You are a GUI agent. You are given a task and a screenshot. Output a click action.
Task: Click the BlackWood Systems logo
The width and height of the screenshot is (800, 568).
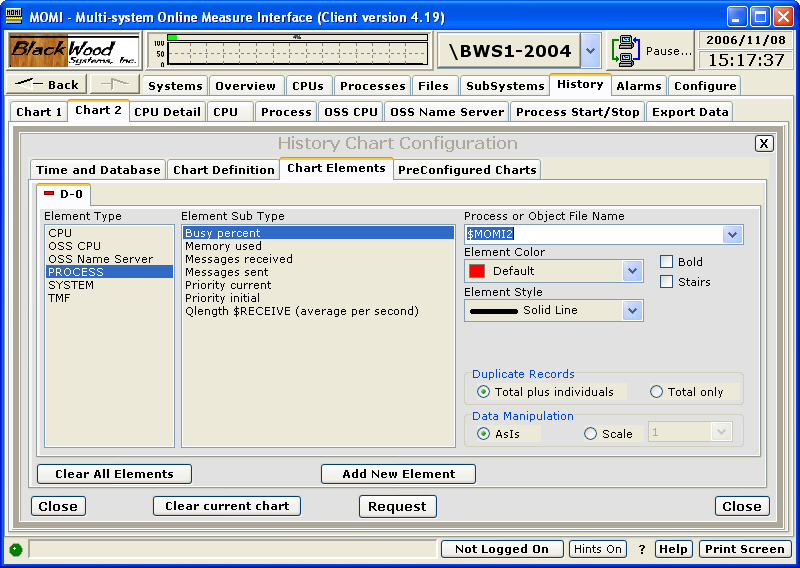[x=74, y=50]
